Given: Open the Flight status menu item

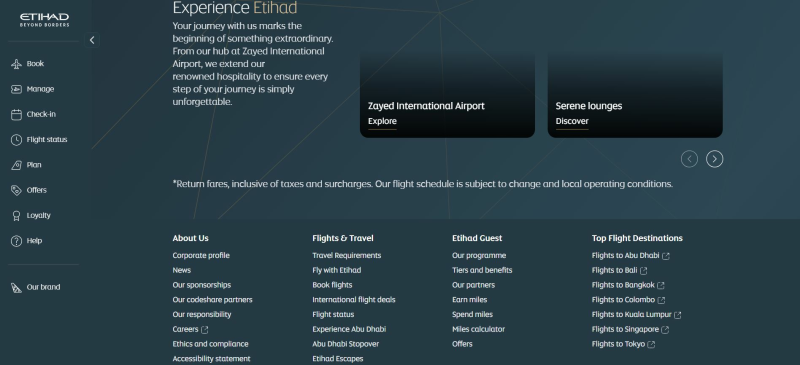Looking at the screenshot, I should (x=47, y=139).
